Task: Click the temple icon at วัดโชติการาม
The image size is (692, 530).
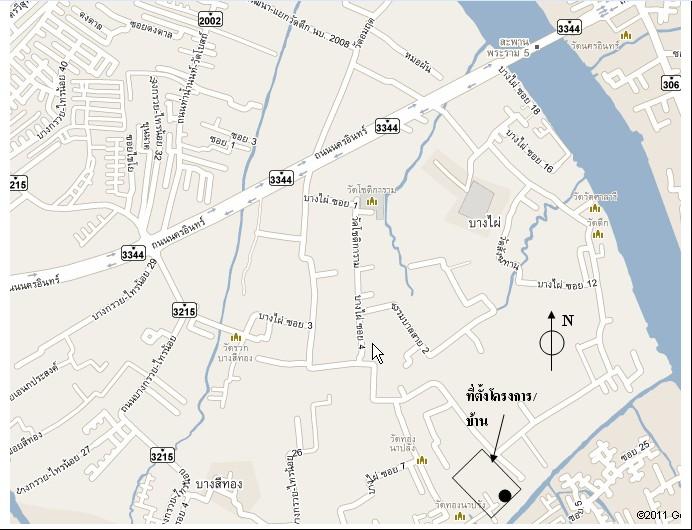Action: pyautogui.click(x=372, y=202)
